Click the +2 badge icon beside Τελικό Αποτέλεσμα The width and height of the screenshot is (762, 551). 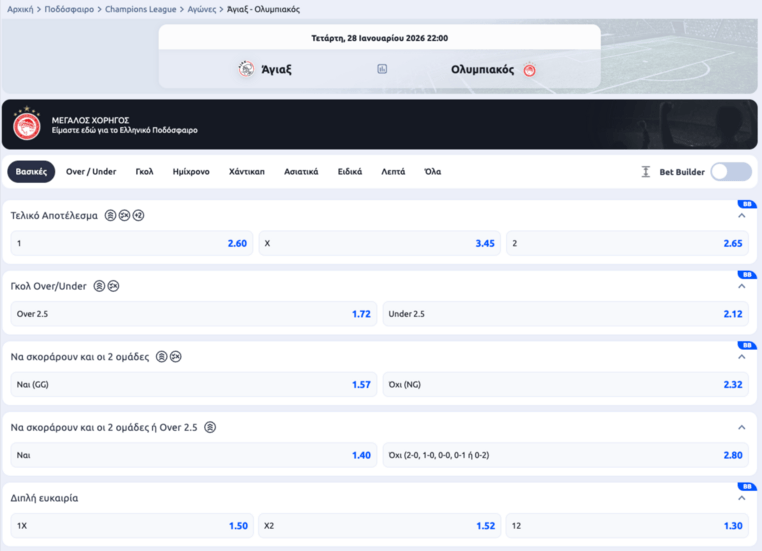coord(138,215)
